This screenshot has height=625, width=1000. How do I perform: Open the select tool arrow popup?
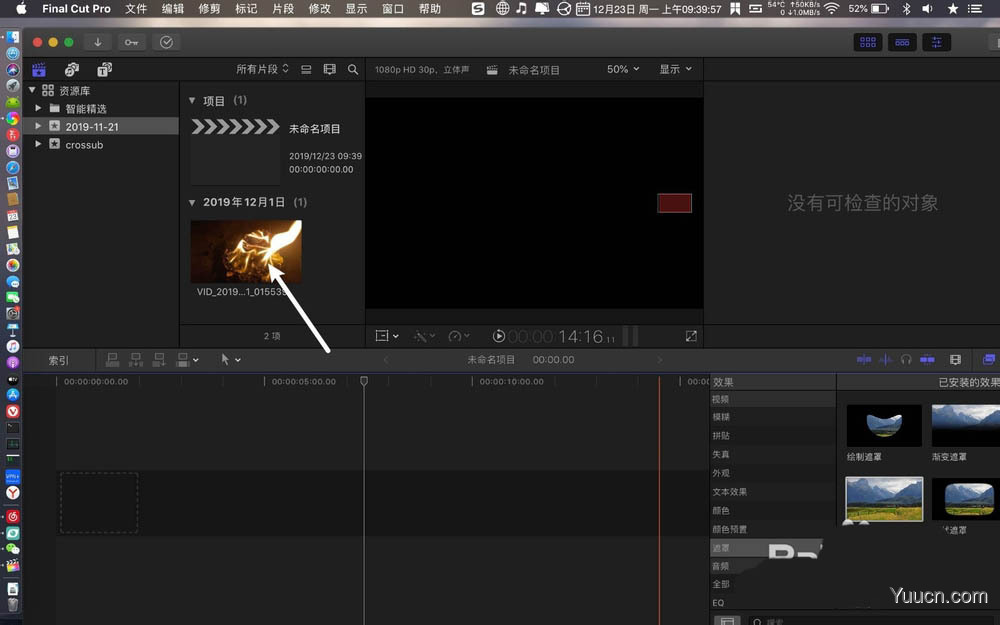tap(230, 360)
